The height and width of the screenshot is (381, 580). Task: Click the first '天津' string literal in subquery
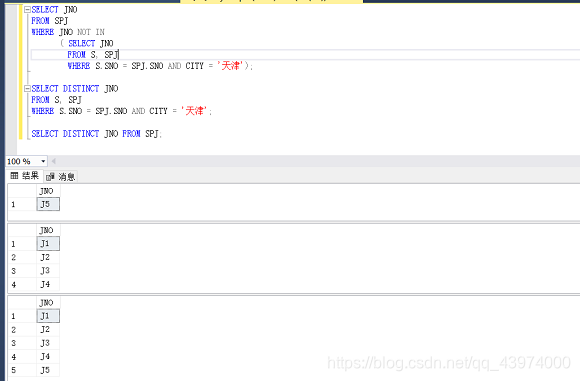click(x=230, y=66)
